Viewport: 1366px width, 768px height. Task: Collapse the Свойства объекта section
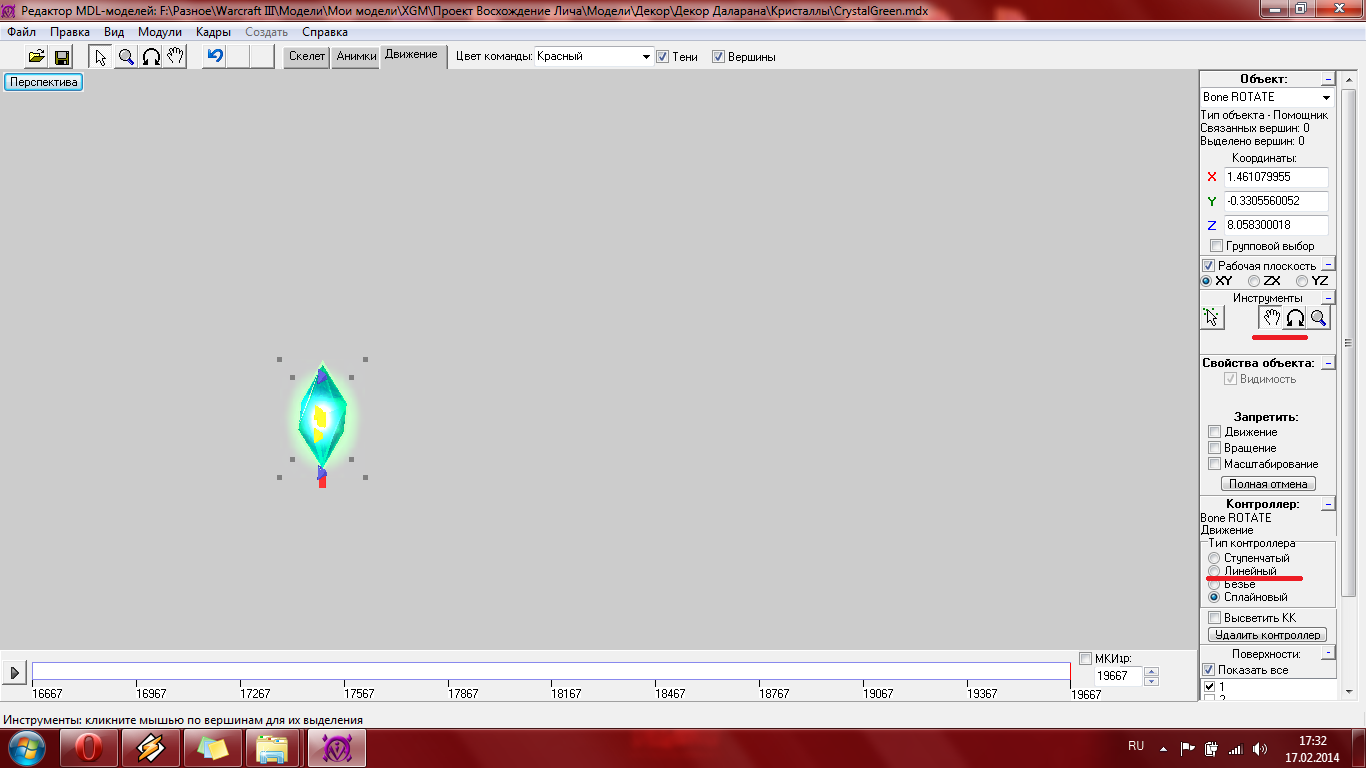point(1328,363)
